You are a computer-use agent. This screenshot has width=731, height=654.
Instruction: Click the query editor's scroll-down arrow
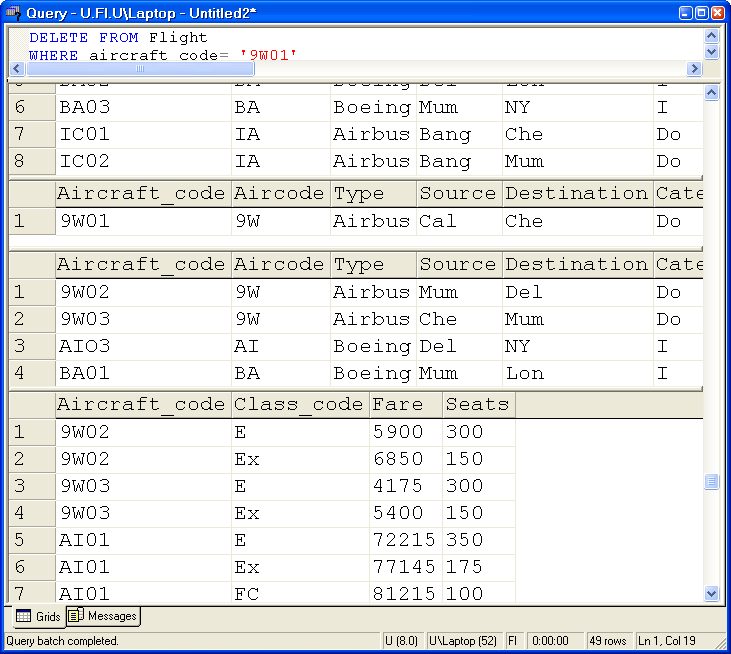coord(711,52)
